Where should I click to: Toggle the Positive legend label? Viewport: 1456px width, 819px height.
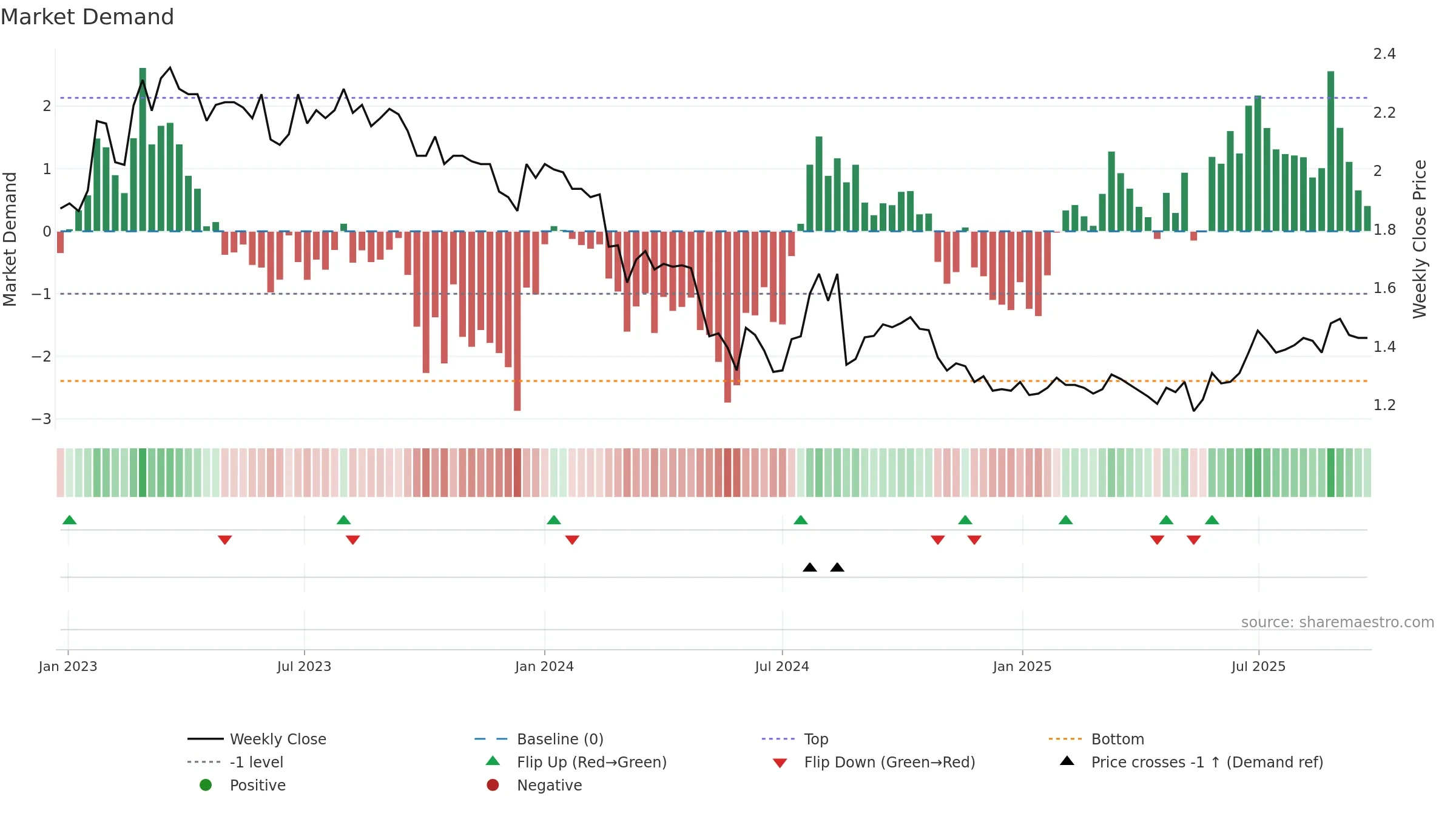[x=257, y=785]
